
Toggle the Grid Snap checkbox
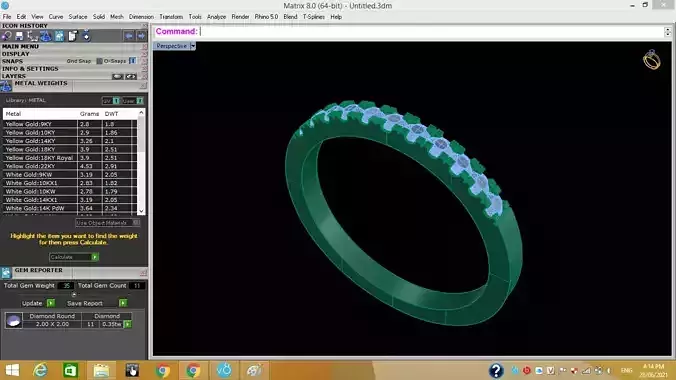[99, 61]
